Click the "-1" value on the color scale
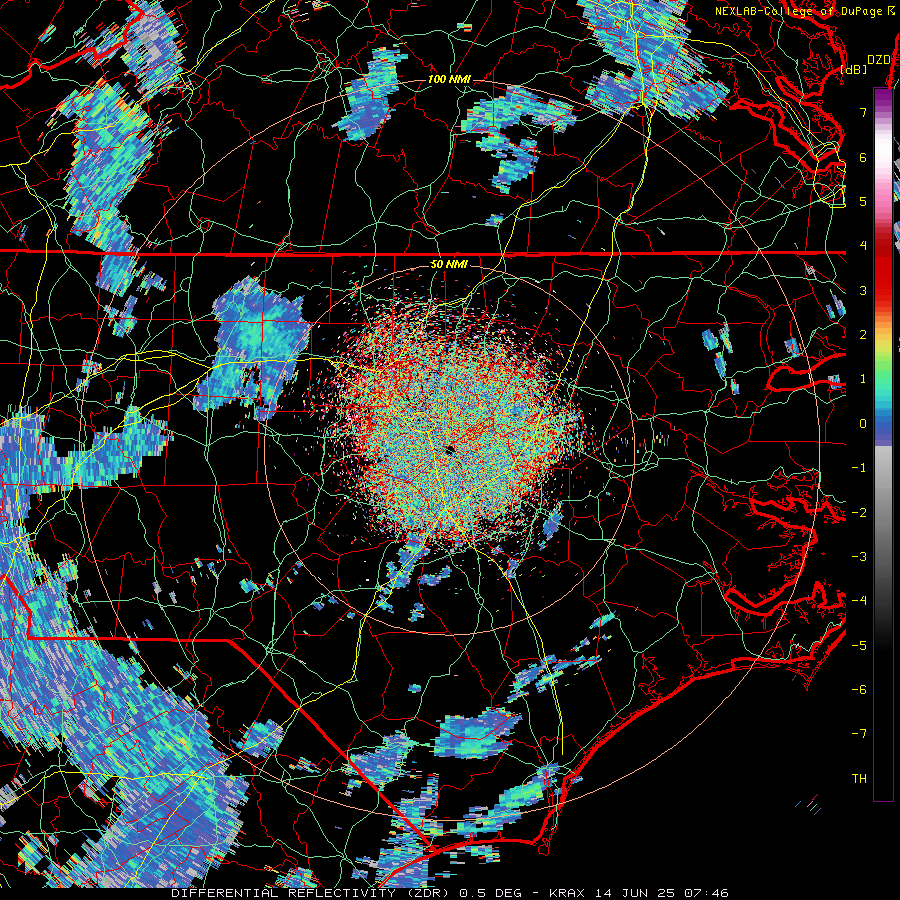Viewport: 900px width, 900px height. (859, 468)
